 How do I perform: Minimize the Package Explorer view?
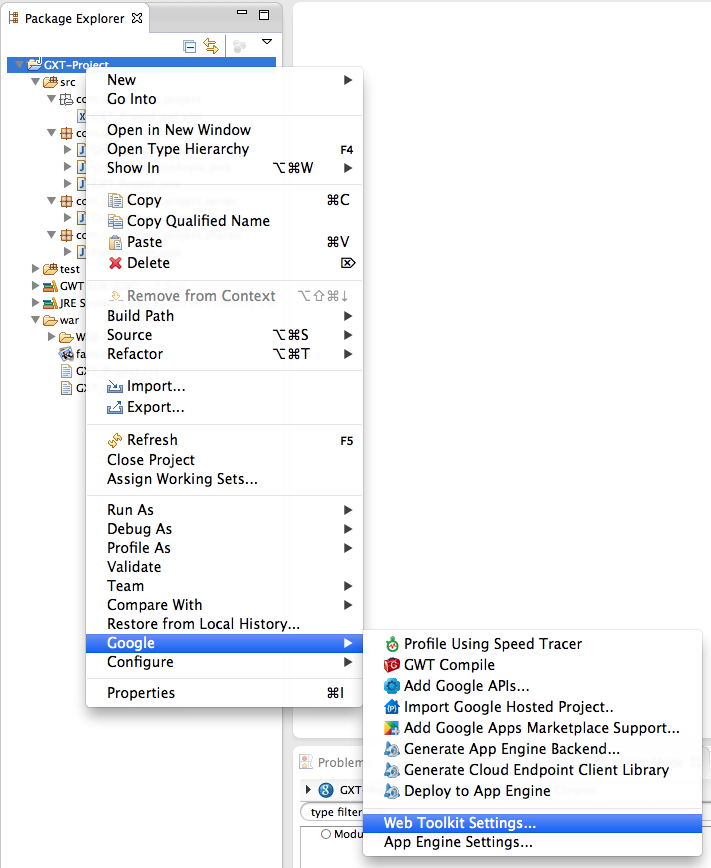(242, 12)
